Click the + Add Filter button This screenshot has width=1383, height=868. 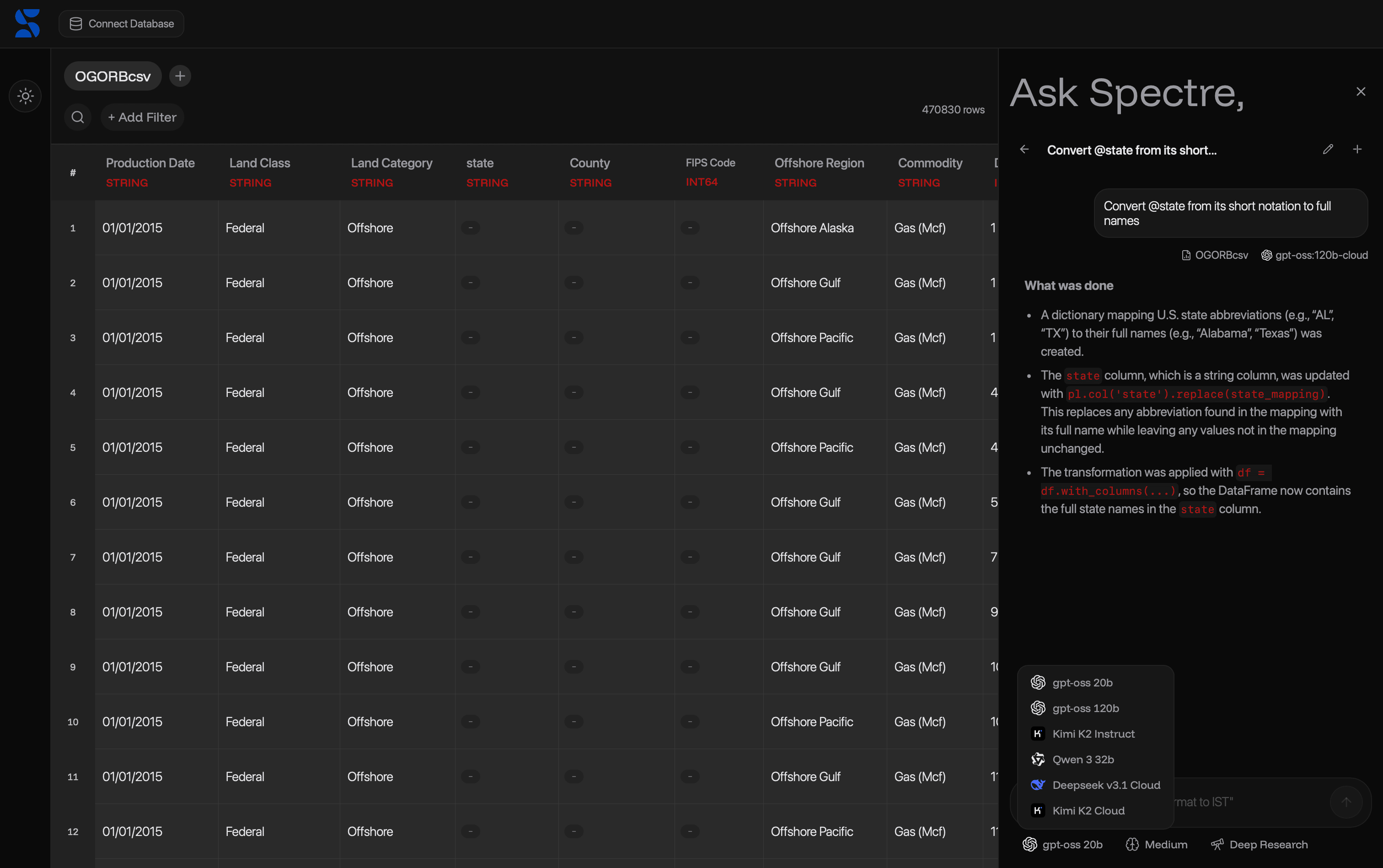point(142,117)
